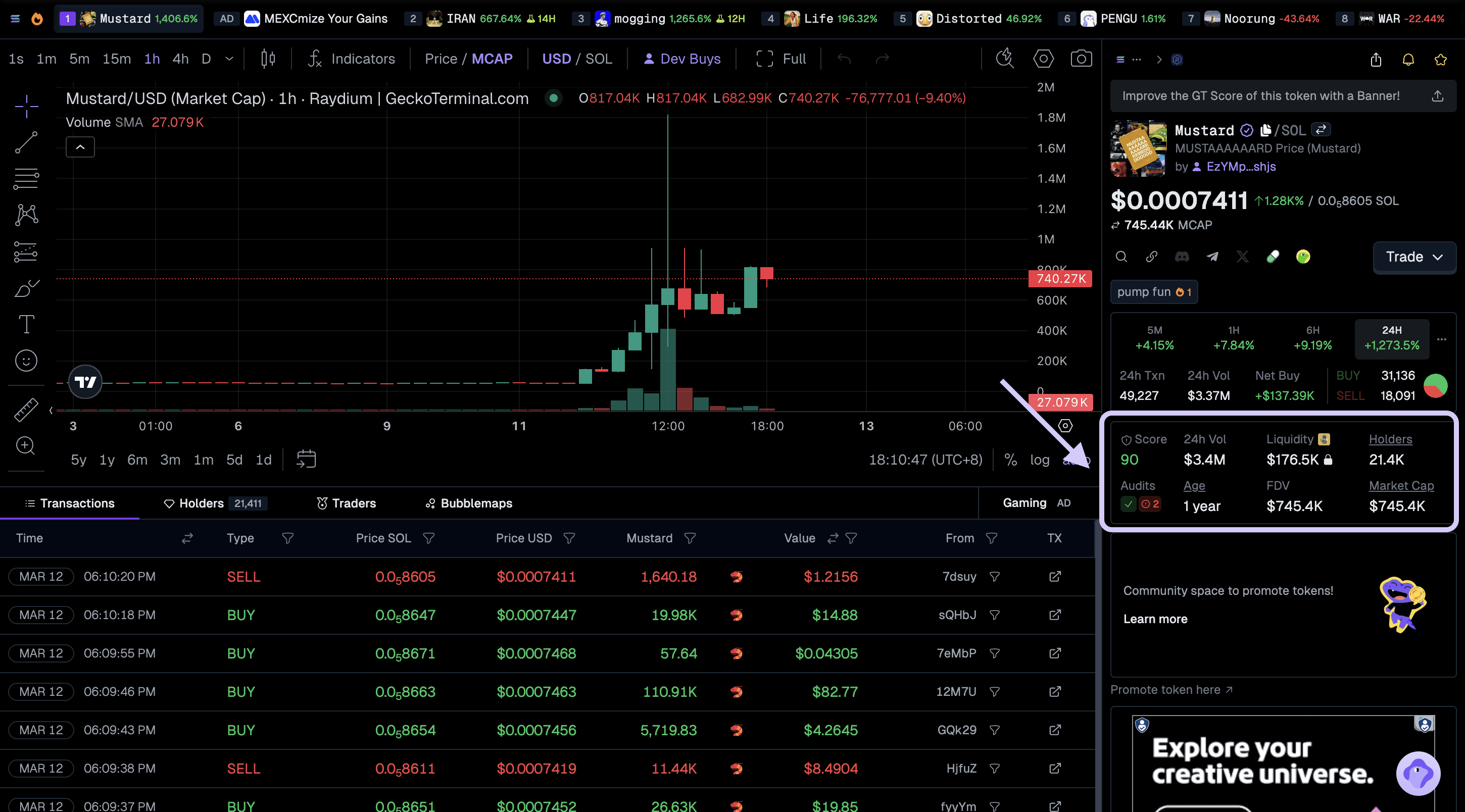Toggle Dev Buys markers on the chart
This screenshot has height=812, width=1465.
click(682, 59)
